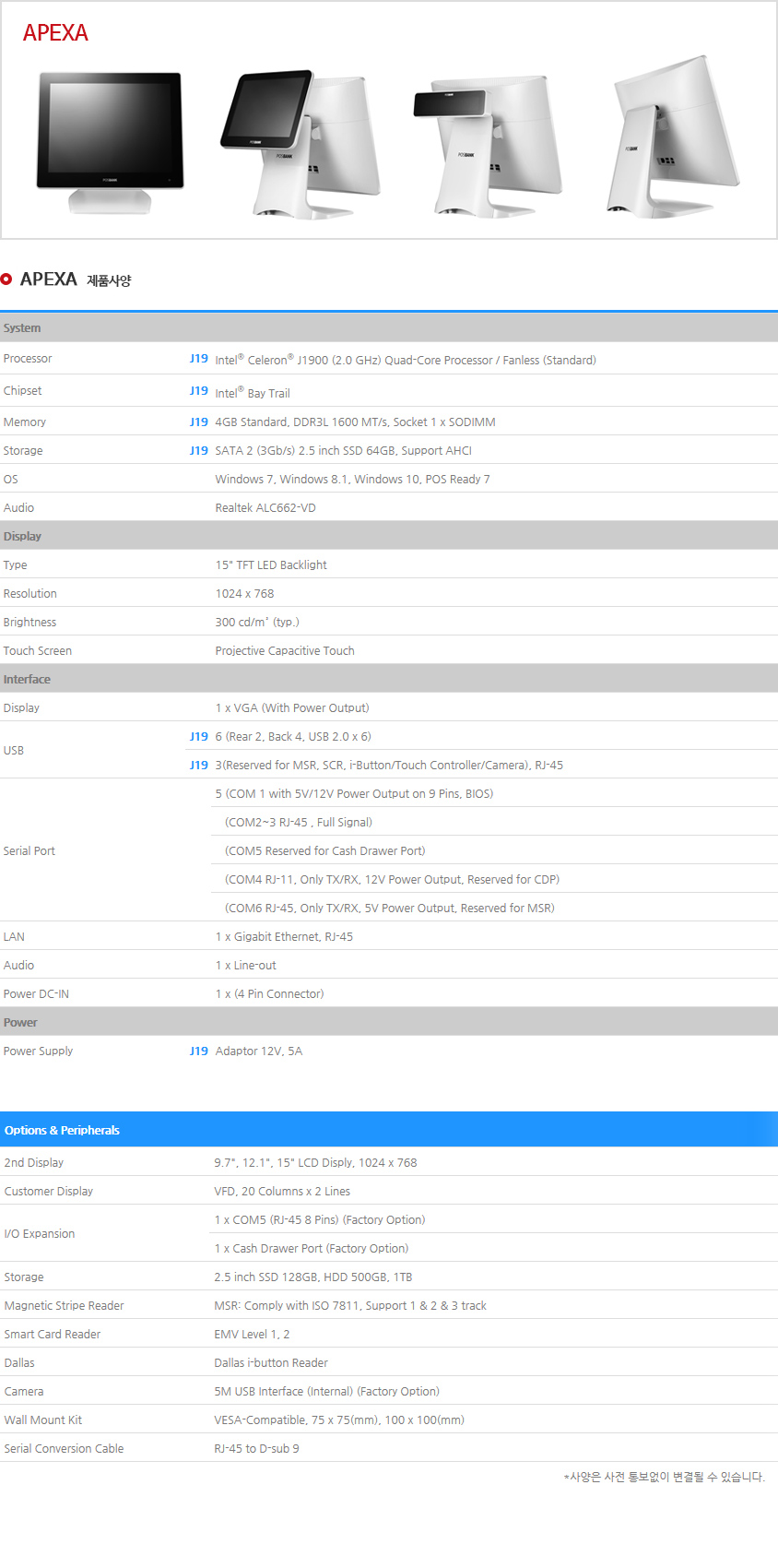Viewport: 778px width, 1568px height.
Task: Click the blue Options & Peripherals header
Action: pos(389,1130)
